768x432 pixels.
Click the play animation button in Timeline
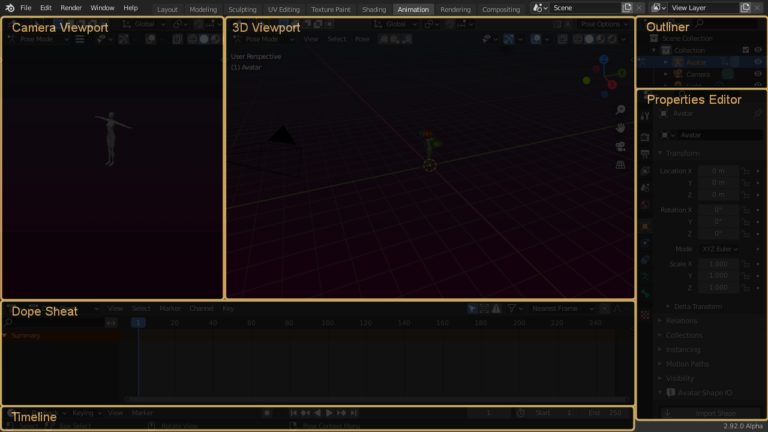click(329, 412)
